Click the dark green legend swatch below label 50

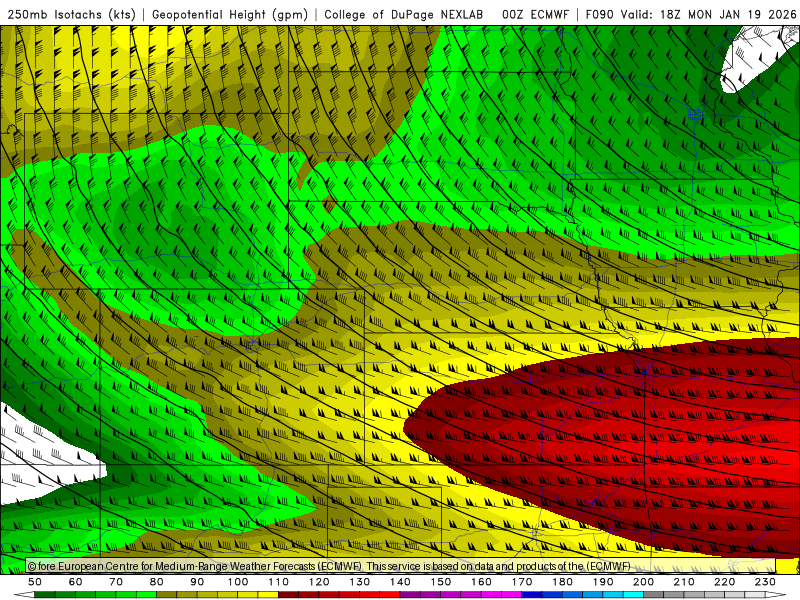pos(45,595)
